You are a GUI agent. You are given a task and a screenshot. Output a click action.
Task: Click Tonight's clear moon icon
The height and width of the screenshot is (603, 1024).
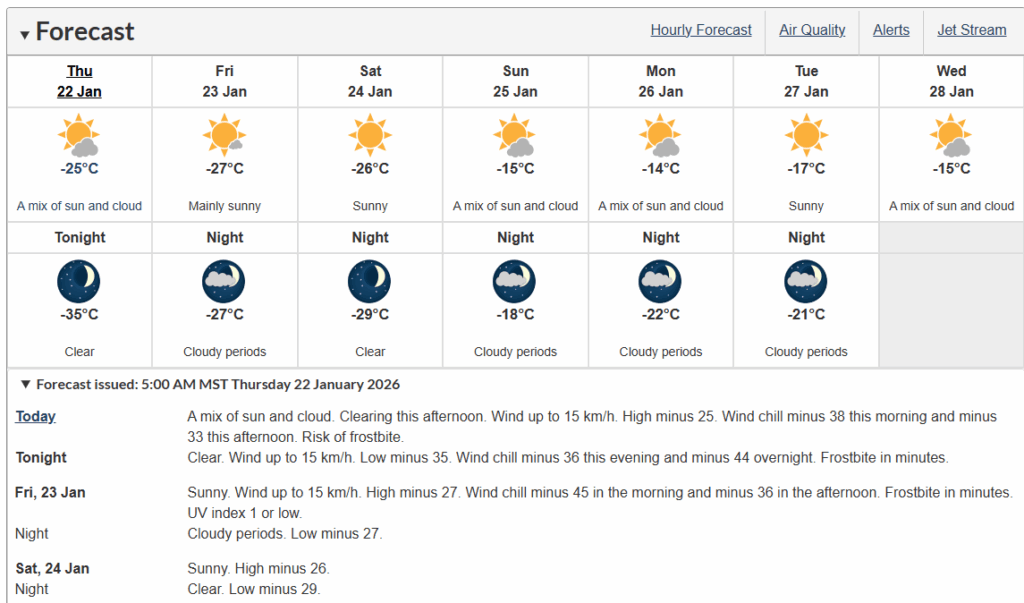pyautogui.click(x=79, y=281)
